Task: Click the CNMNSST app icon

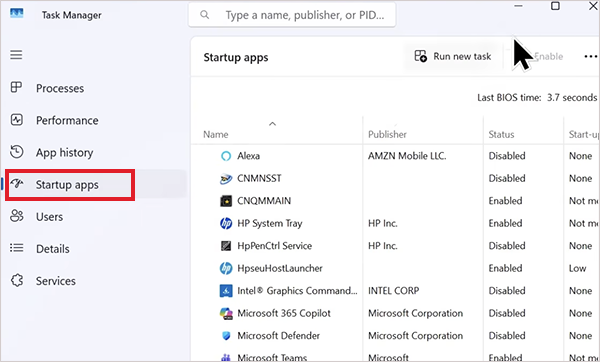Action: (x=226, y=178)
